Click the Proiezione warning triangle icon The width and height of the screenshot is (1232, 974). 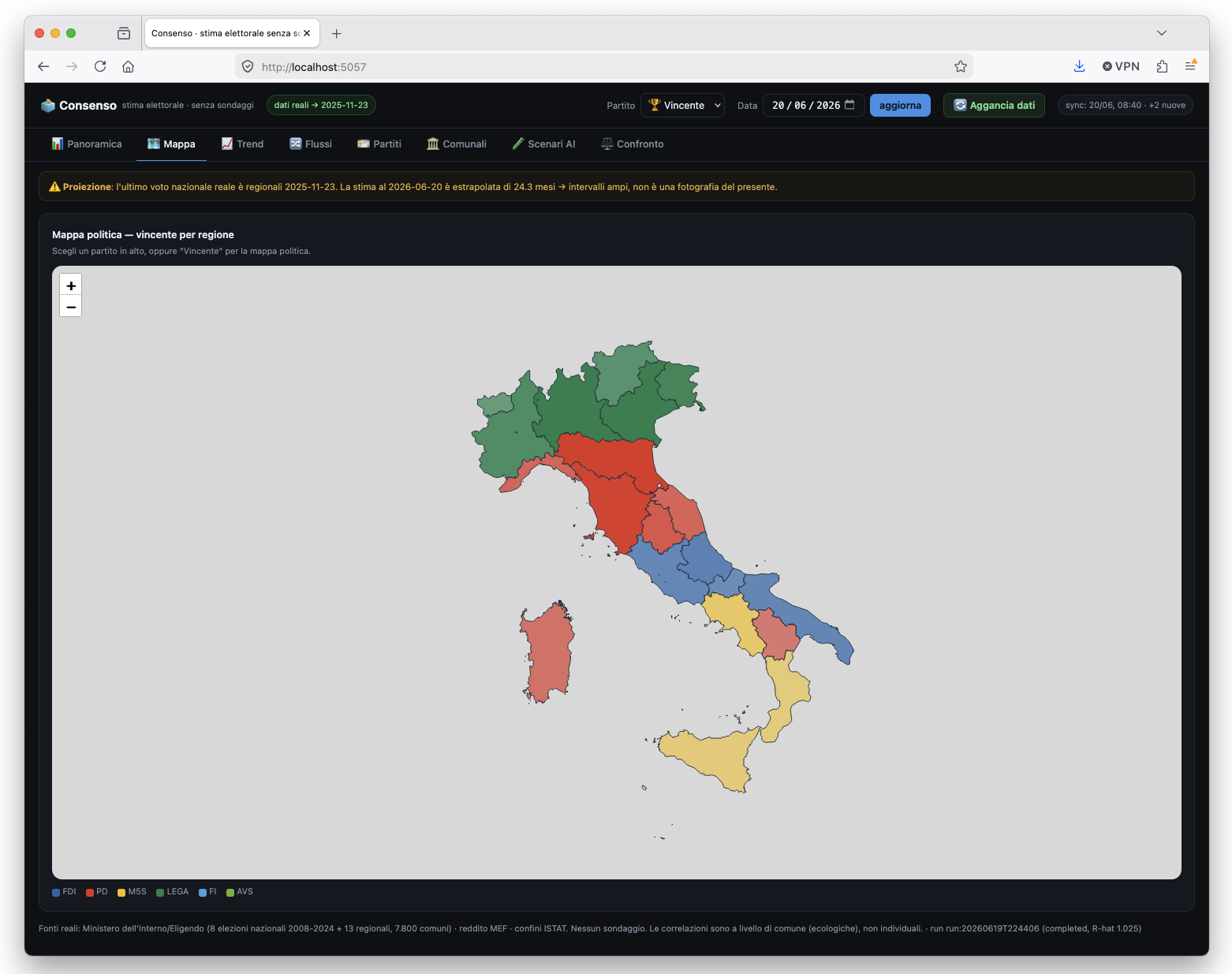(x=54, y=187)
